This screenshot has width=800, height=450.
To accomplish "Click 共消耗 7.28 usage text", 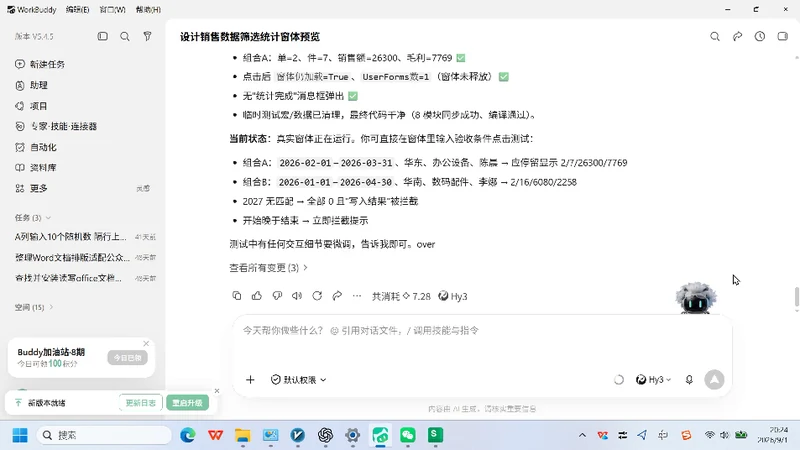I will click(401, 296).
